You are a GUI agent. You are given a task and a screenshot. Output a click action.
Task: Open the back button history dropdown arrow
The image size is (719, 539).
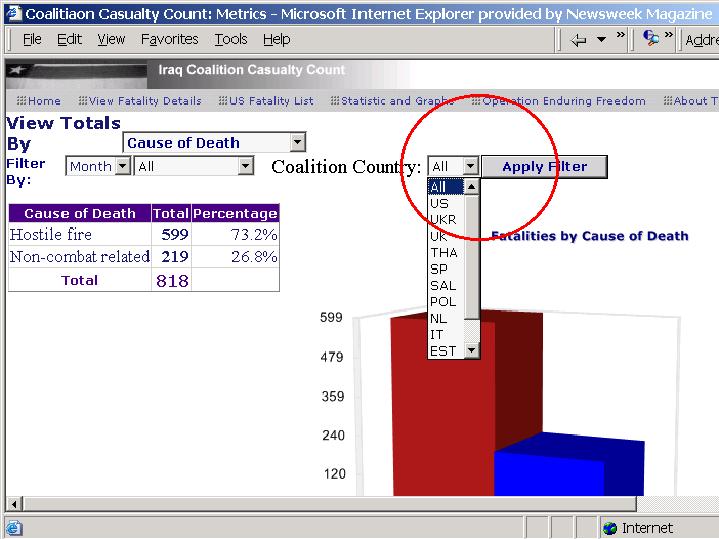(601, 40)
